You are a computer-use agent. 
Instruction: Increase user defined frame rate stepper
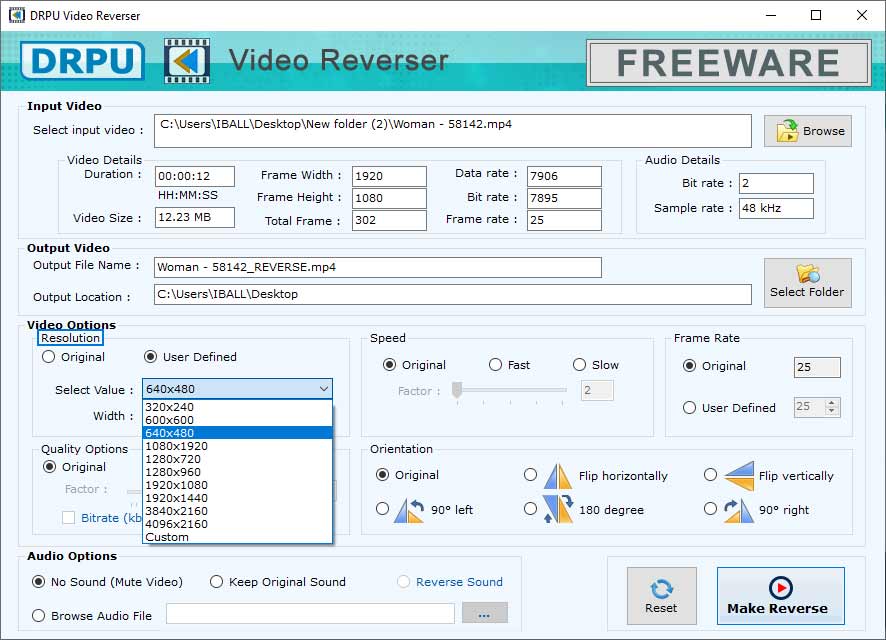click(831, 403)
